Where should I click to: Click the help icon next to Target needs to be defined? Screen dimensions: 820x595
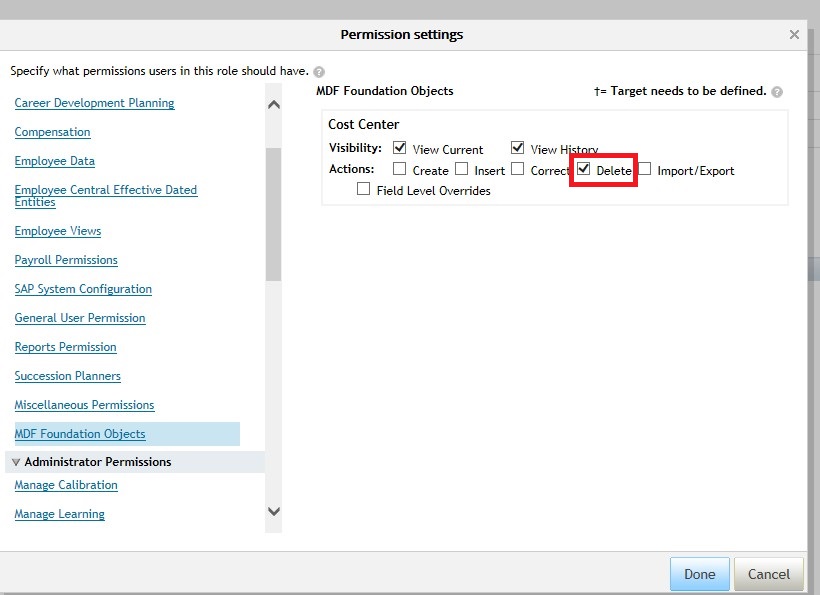pos(777,92)
